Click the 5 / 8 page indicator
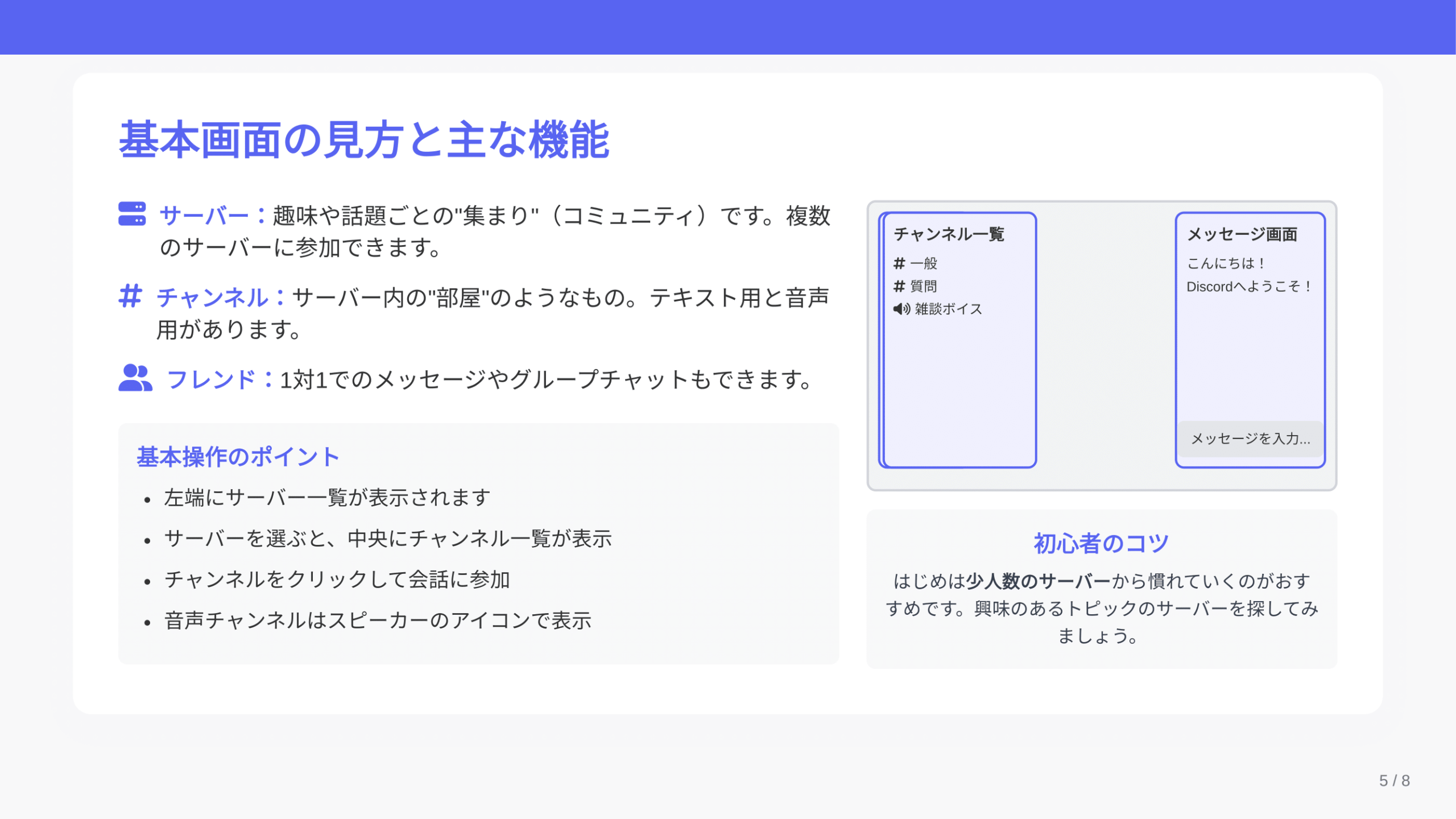The height and width of the screenshot is (819, 1456). tap(1394, 780)
